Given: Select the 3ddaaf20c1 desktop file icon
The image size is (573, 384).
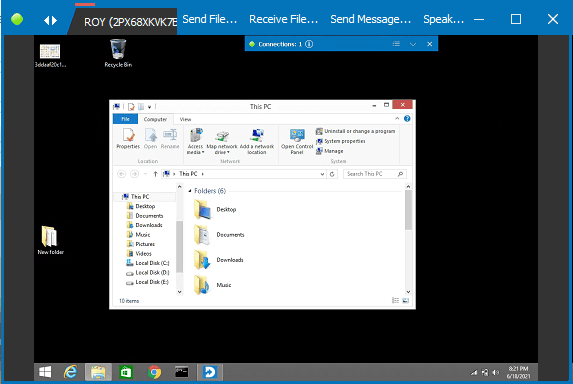Looking at the screenshot, I should pyautogui.click(x=50, y=55).
